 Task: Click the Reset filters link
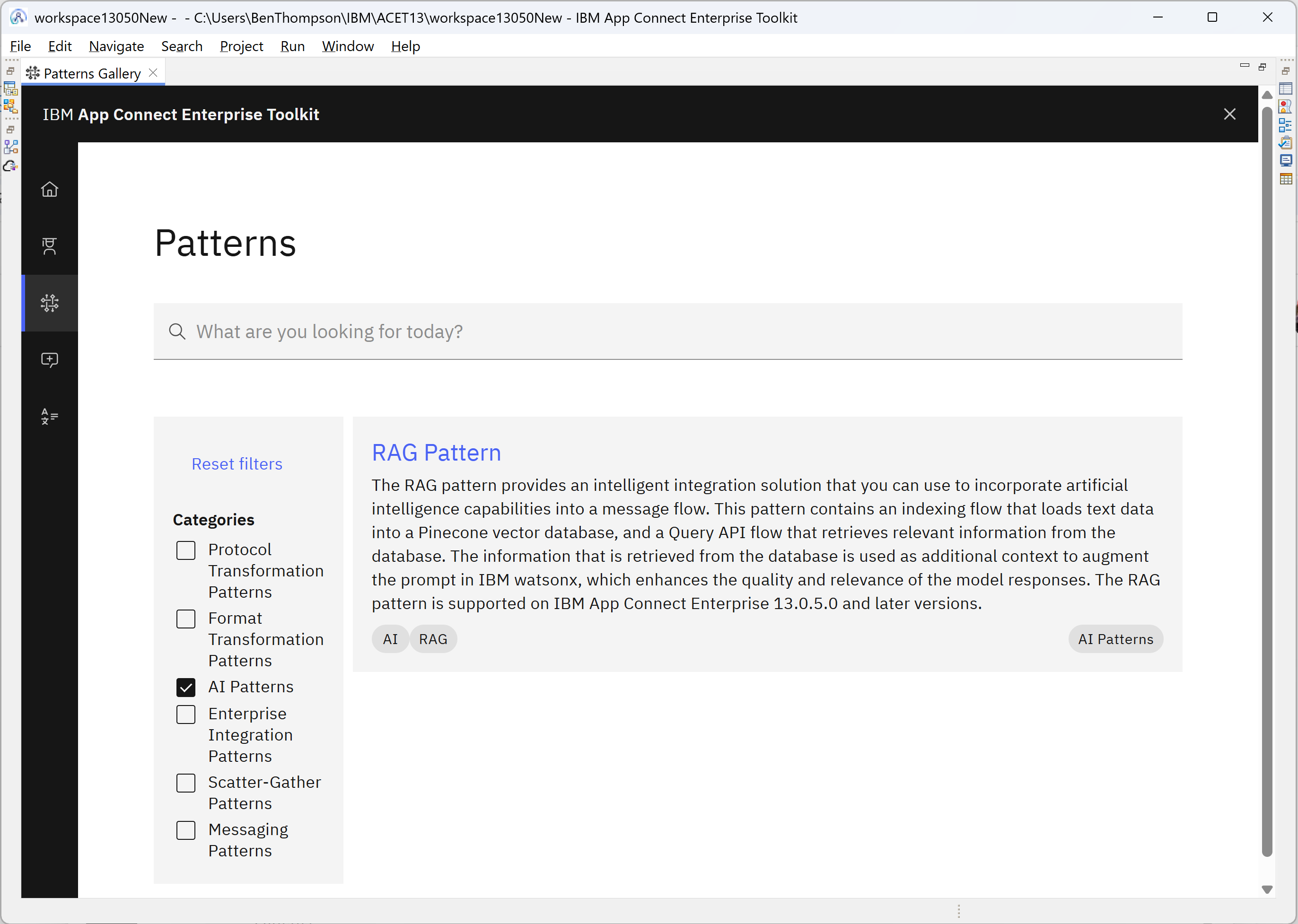click(x=237, y=464)
